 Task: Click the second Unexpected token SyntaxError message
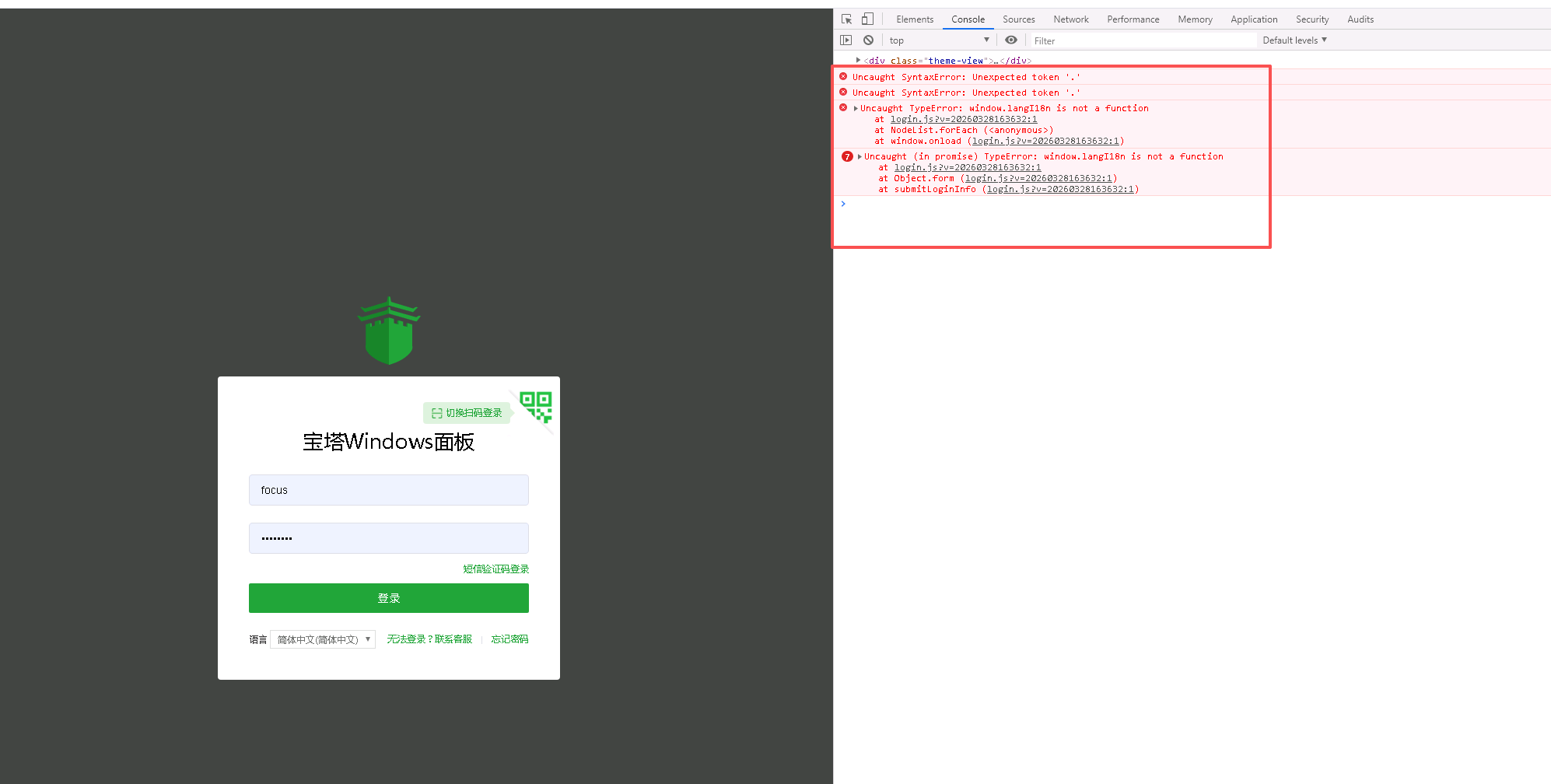point(966,93)
